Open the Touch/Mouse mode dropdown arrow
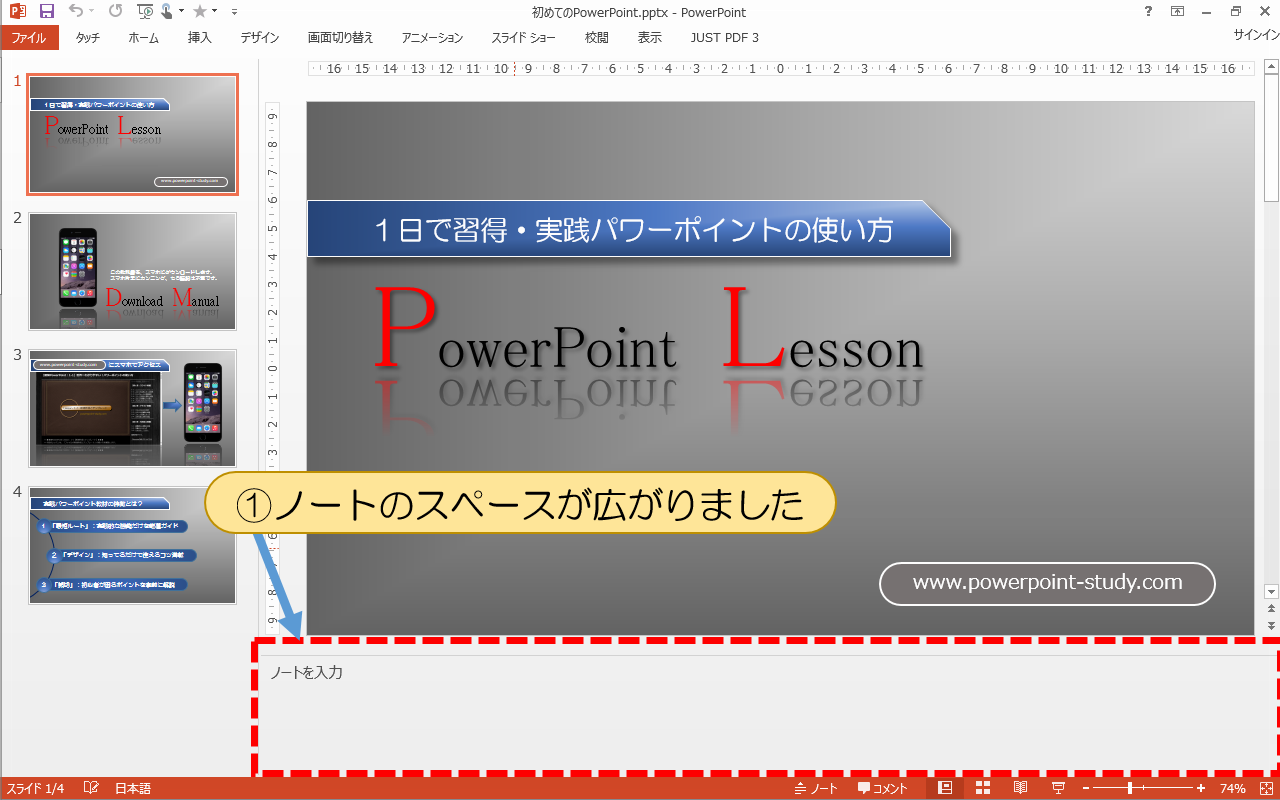The height and width of the screenshot is (800, 1280). pyautogui.click(x=181, y=12)
